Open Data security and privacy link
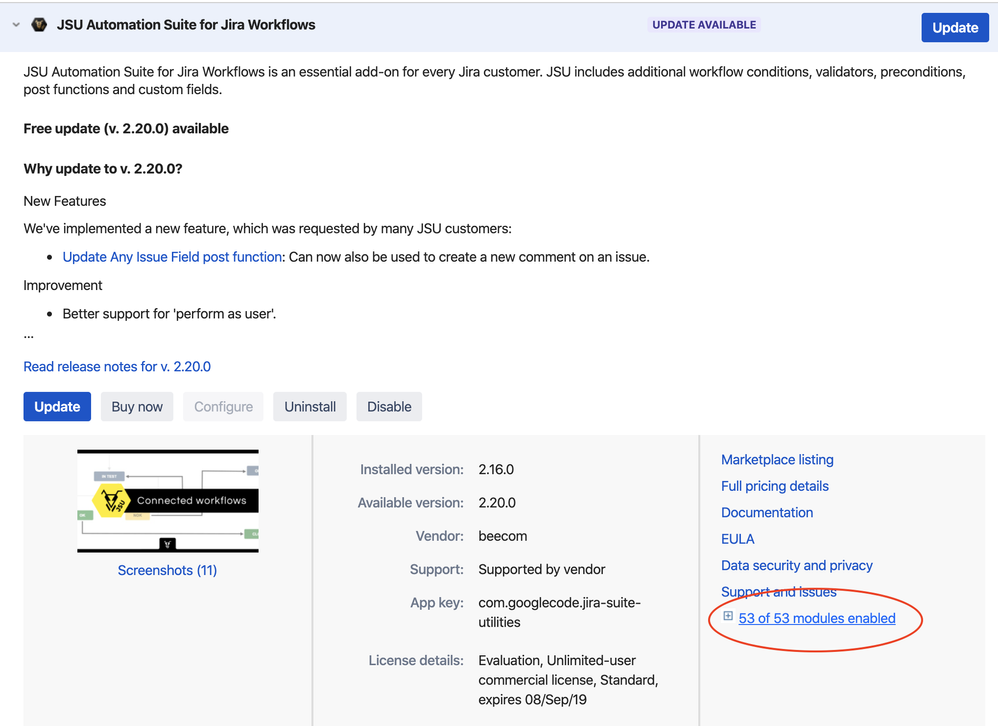Image resolution: width=998 pixels, height=726 pixels. pyautogui.click(x=796, y=565)
